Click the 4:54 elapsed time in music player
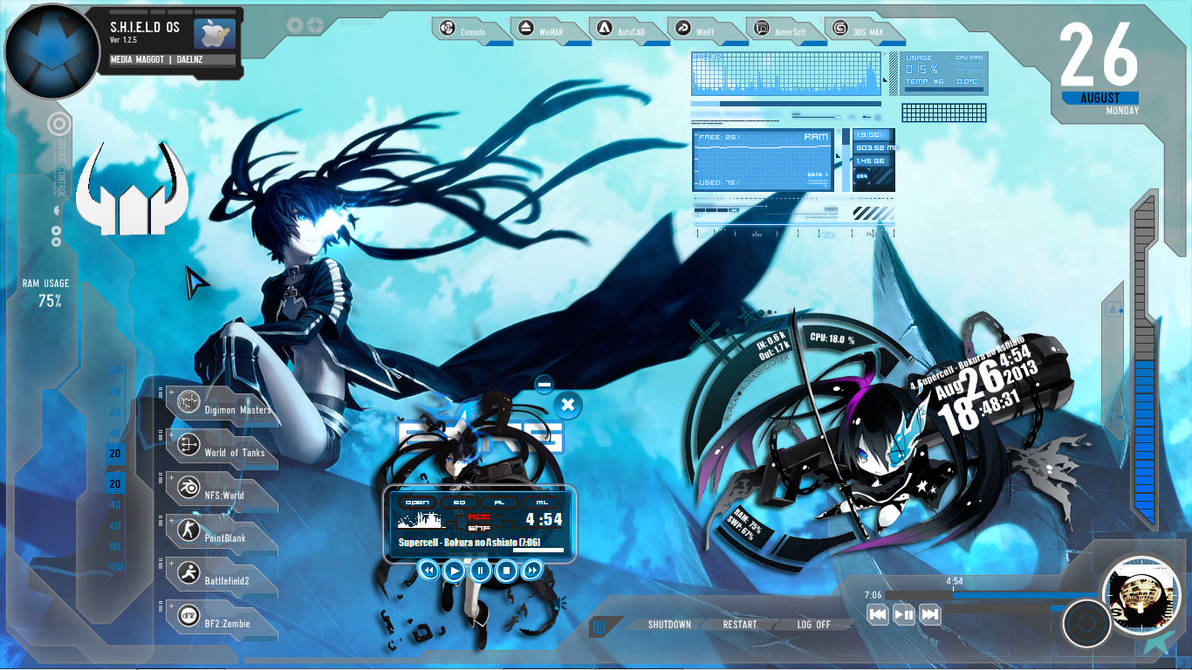This screenshot has width=1192, height=670. point(544,519)
